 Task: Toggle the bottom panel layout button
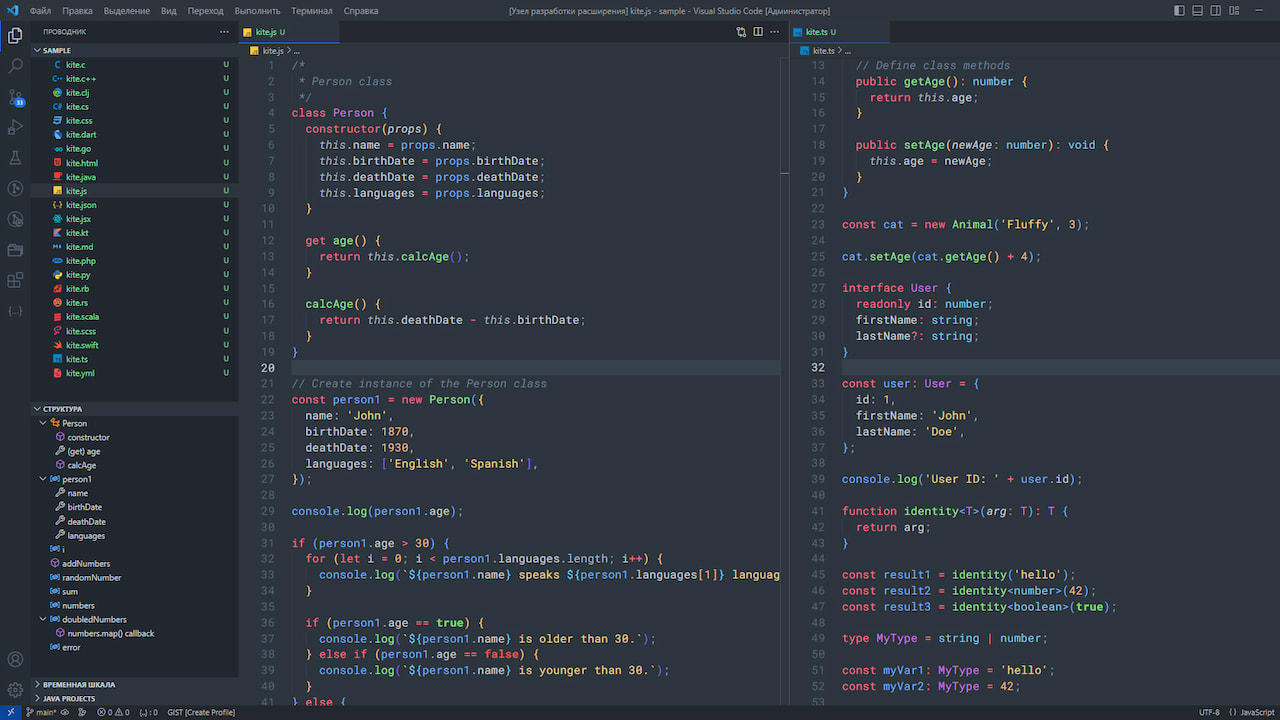[x=1198, y=11]
